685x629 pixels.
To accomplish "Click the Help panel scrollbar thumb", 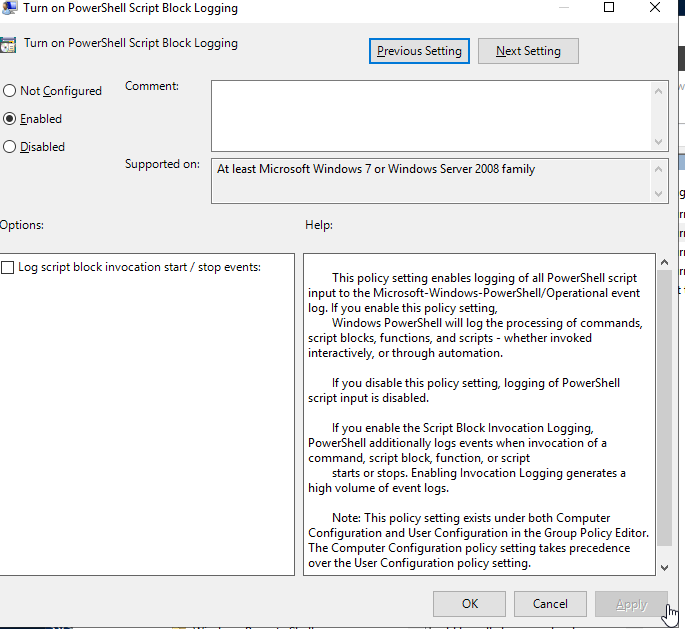I will [x=665, y=400].
